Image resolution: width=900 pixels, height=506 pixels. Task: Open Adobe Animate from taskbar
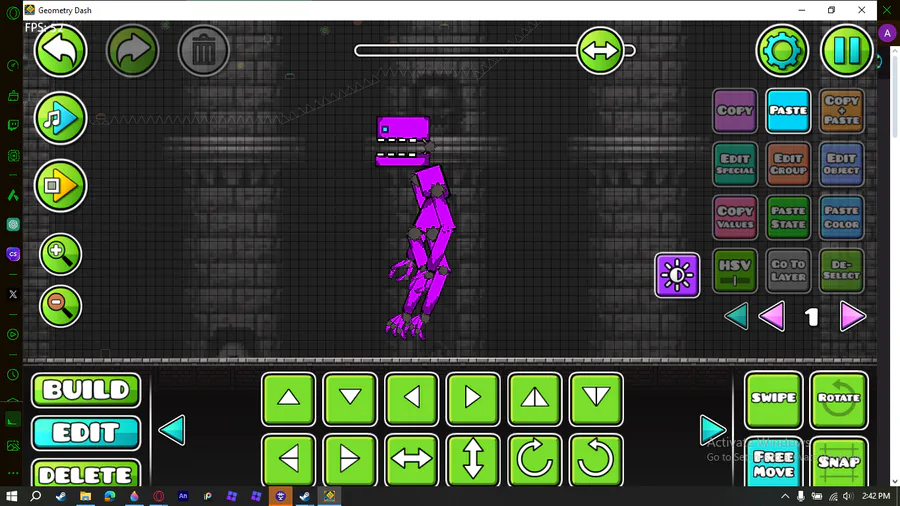(x=183, y=496)
